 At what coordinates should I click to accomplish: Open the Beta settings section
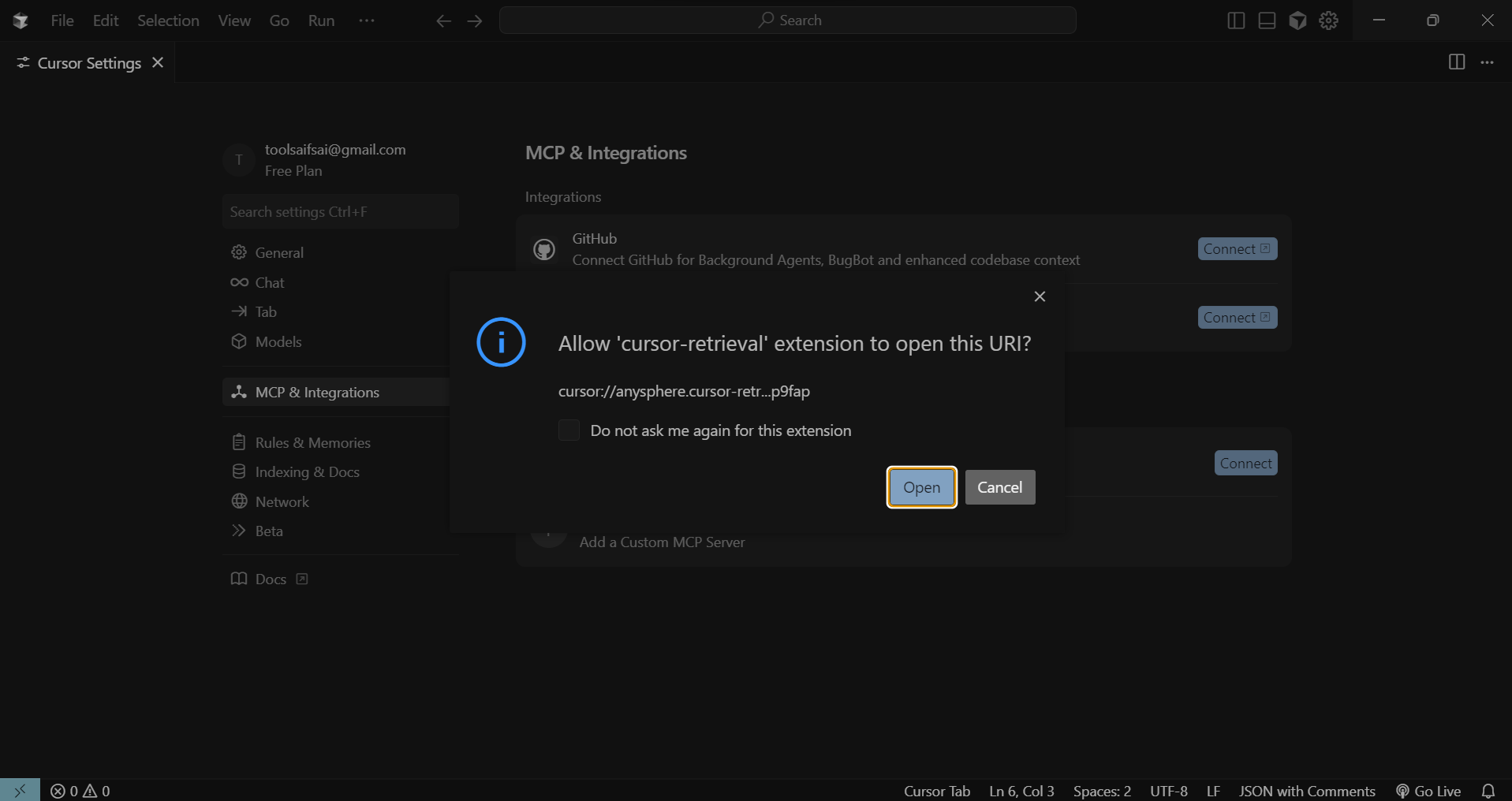click(269, 531)
